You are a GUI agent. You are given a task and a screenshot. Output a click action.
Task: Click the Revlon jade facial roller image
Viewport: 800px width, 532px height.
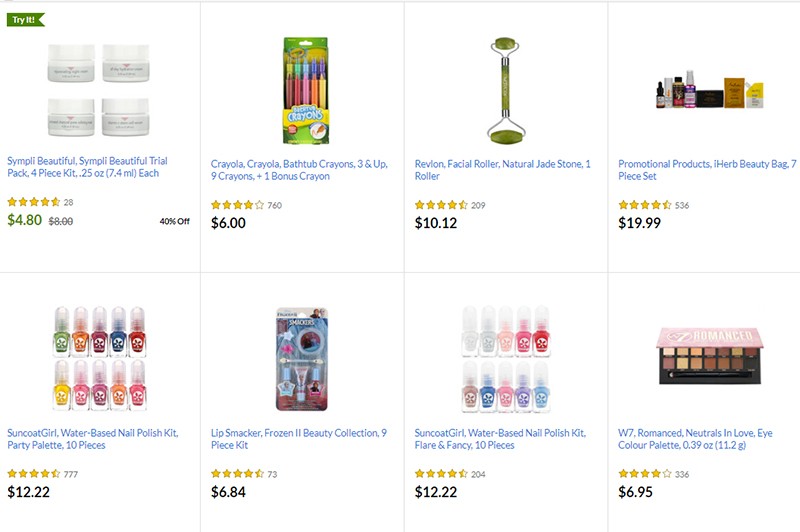click(508, 91)
